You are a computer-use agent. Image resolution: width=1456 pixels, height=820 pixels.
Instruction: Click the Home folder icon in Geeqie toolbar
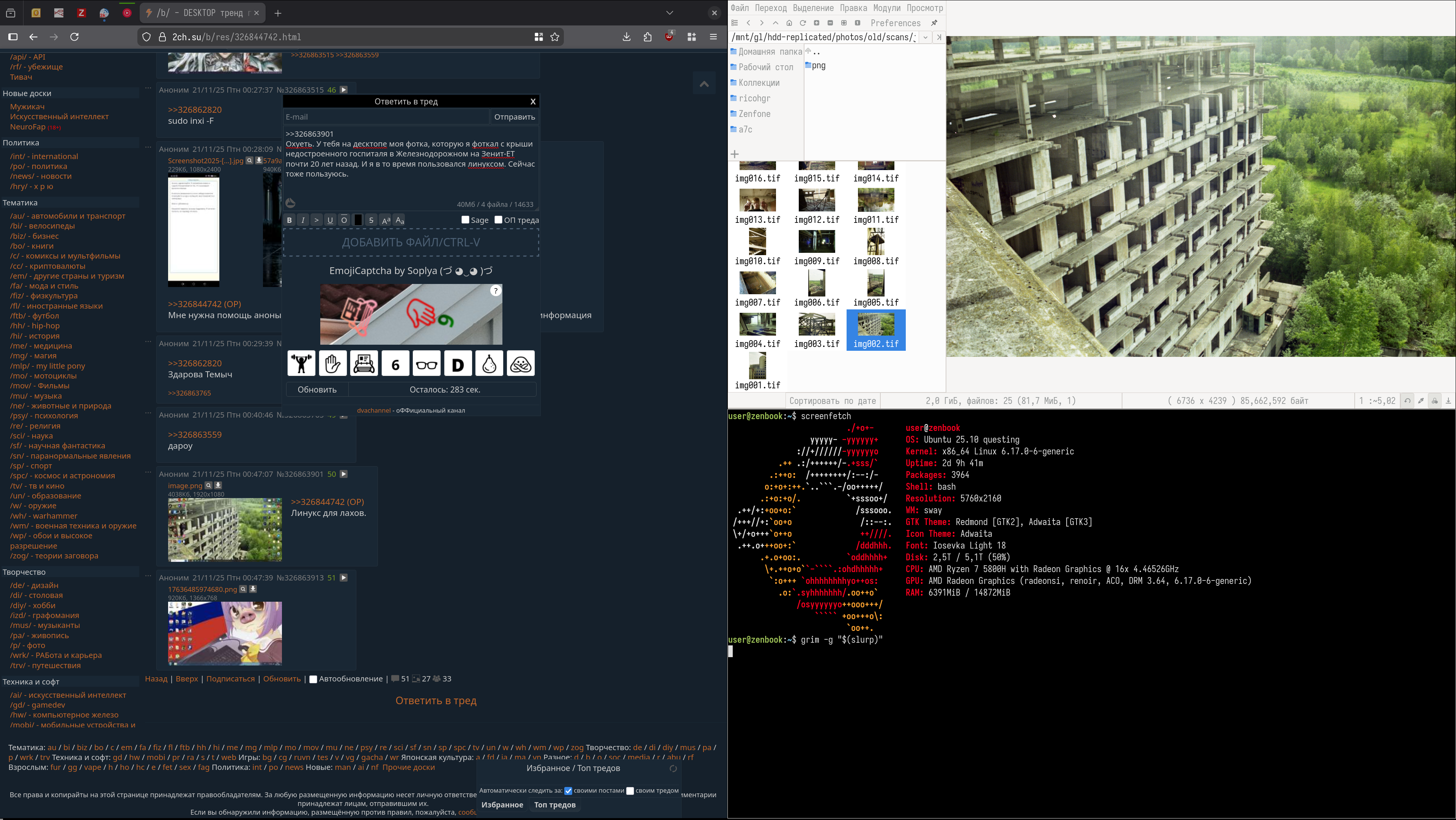click(x=789, y=23)
